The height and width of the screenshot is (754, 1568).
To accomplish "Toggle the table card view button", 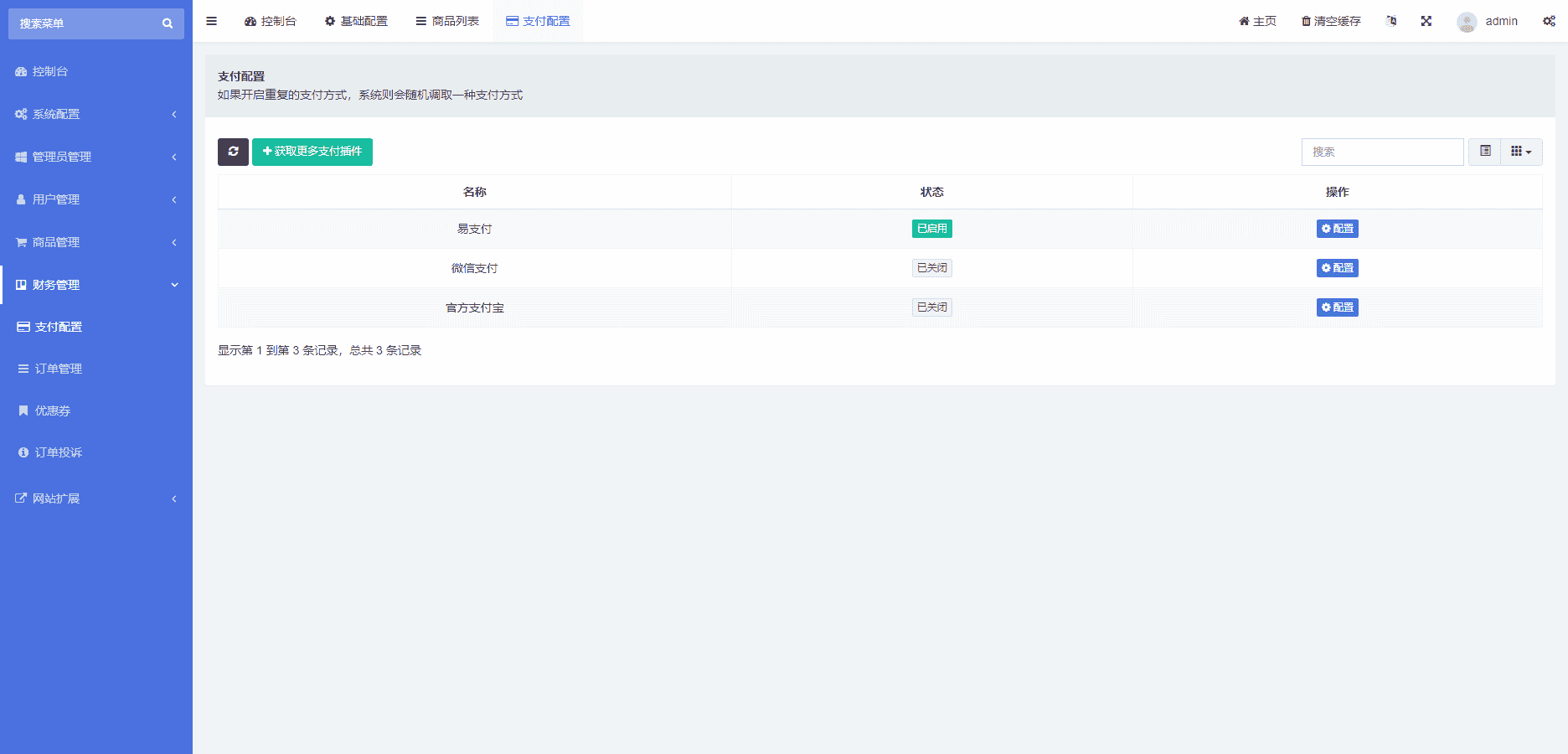I will (x=1485, y=152).
